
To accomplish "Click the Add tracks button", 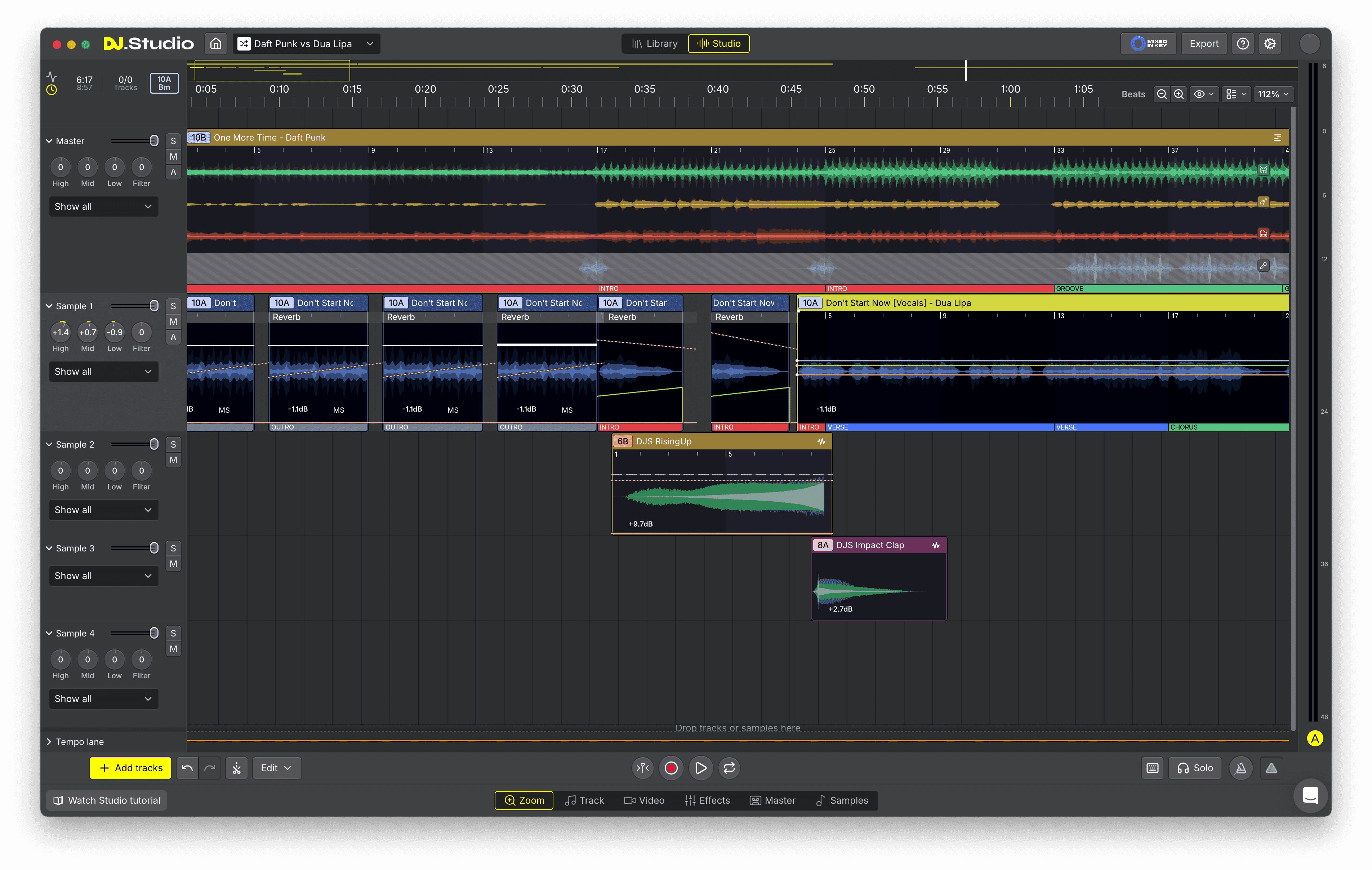I will point(131,768).
